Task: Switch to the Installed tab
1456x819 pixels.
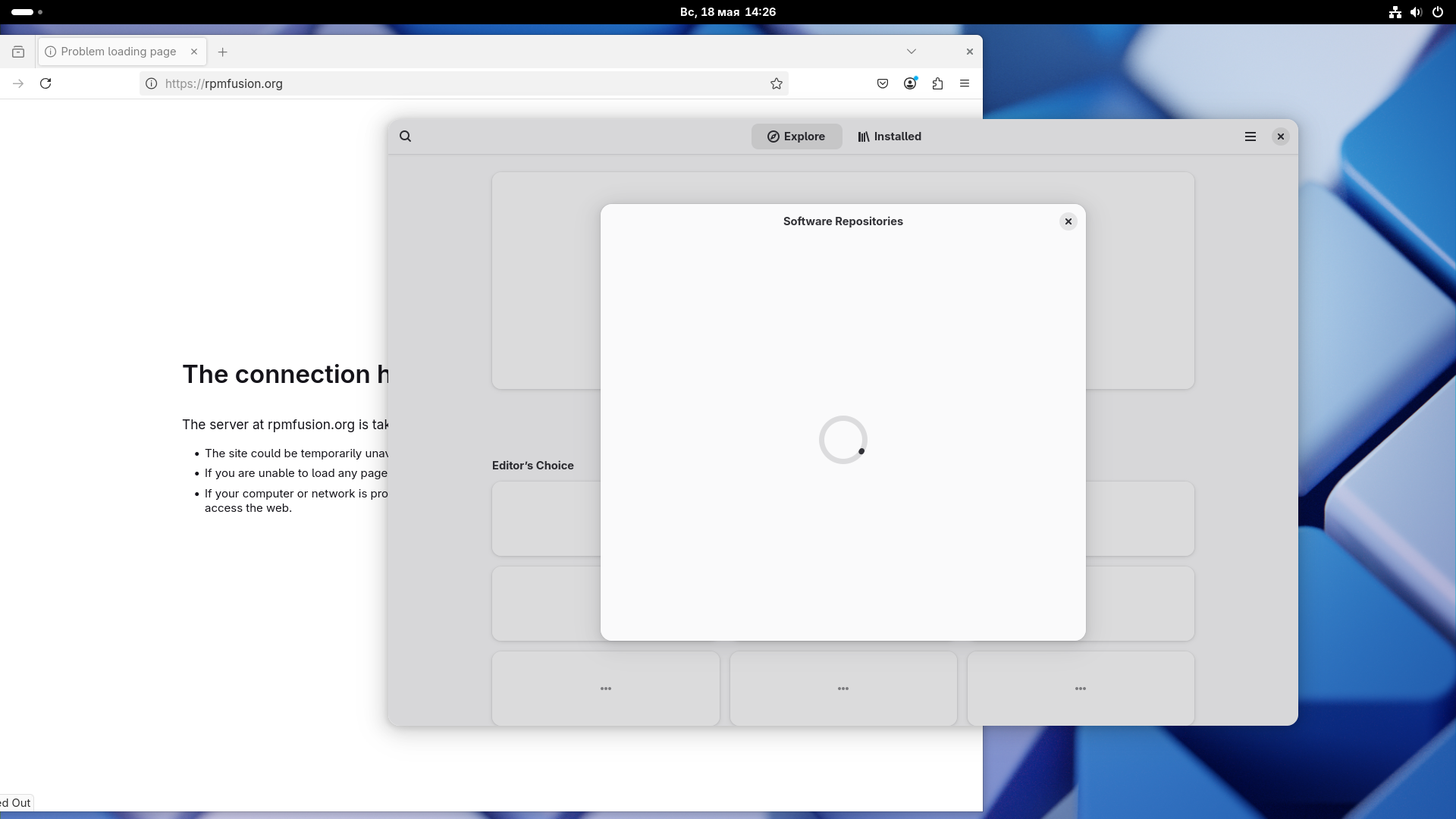Action: [890, 136]
